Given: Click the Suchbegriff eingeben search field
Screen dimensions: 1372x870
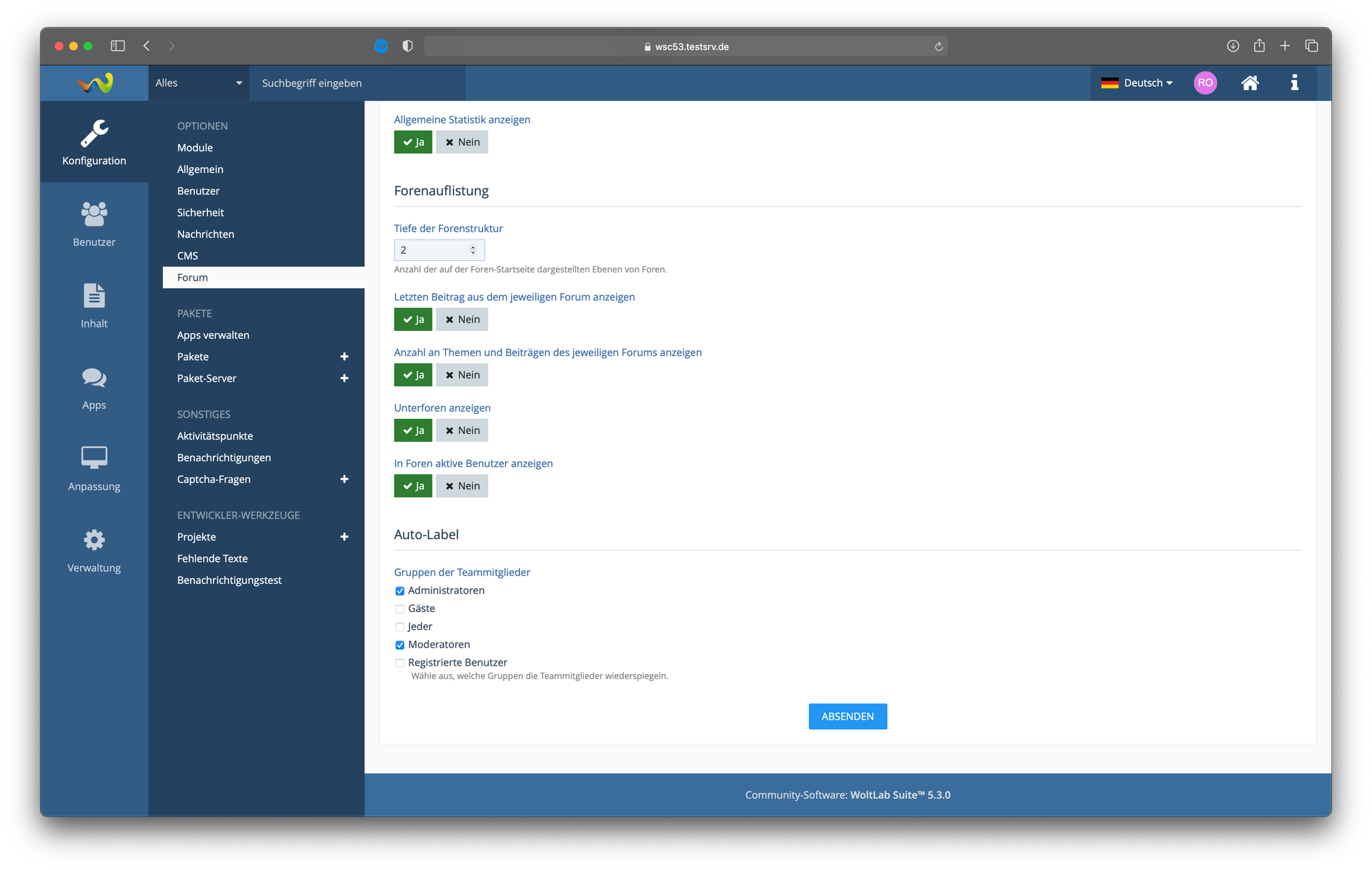Looking at the screenshot, I should tap(357, 83).
